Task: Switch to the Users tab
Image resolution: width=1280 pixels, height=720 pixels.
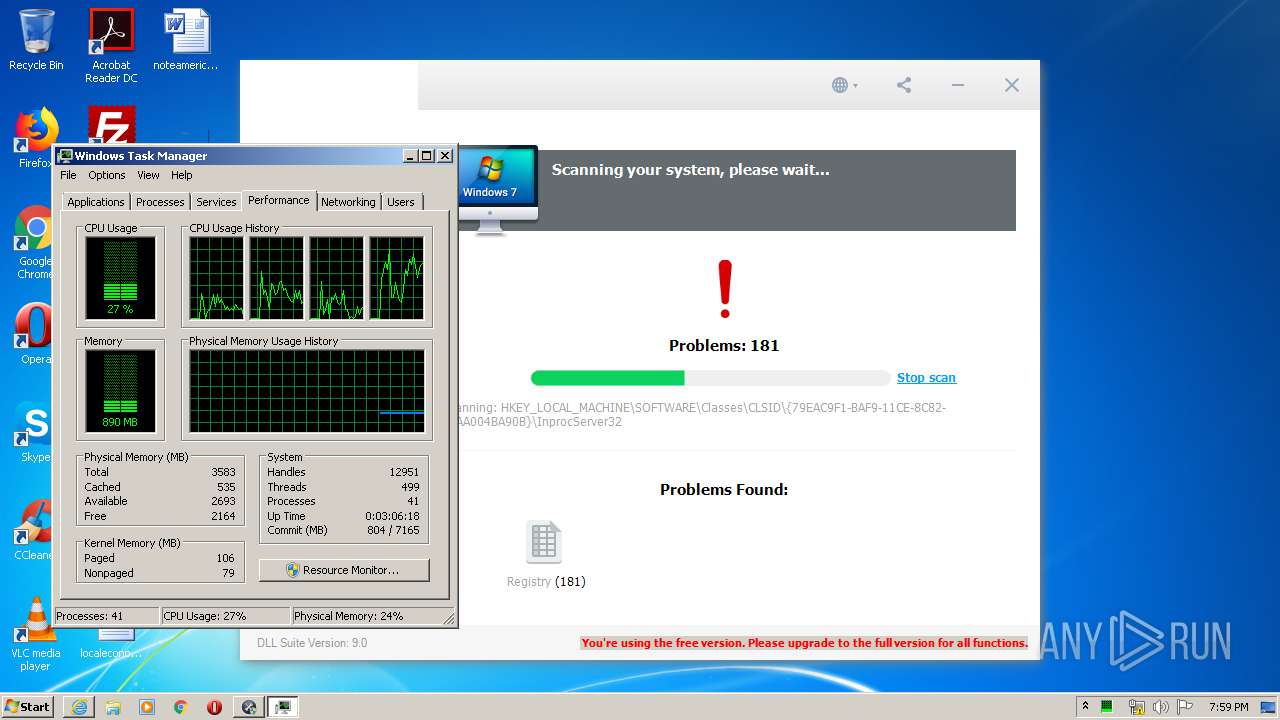Action: [401, 202]
